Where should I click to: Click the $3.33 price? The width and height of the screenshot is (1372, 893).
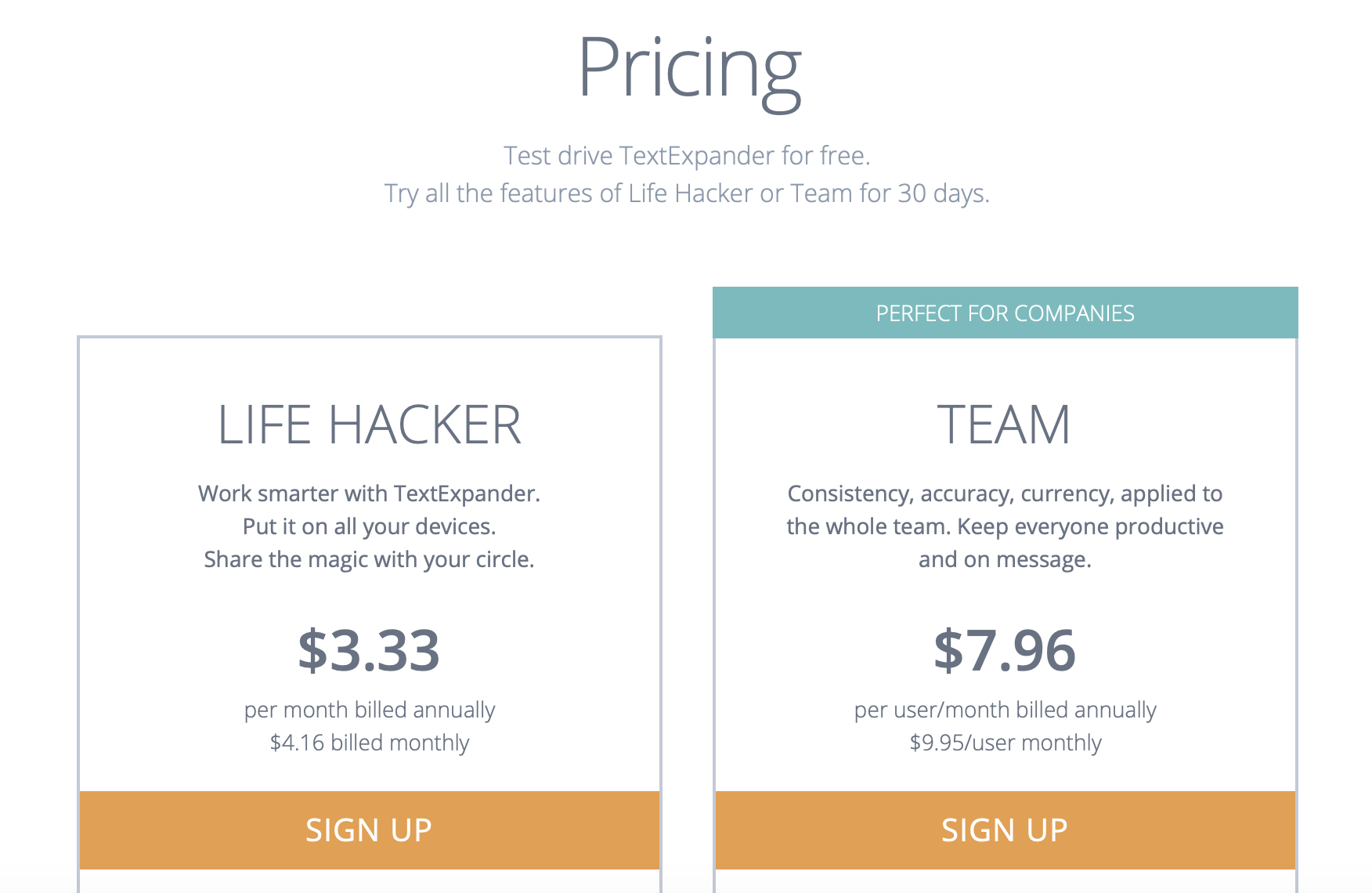[x=369, y=649]
